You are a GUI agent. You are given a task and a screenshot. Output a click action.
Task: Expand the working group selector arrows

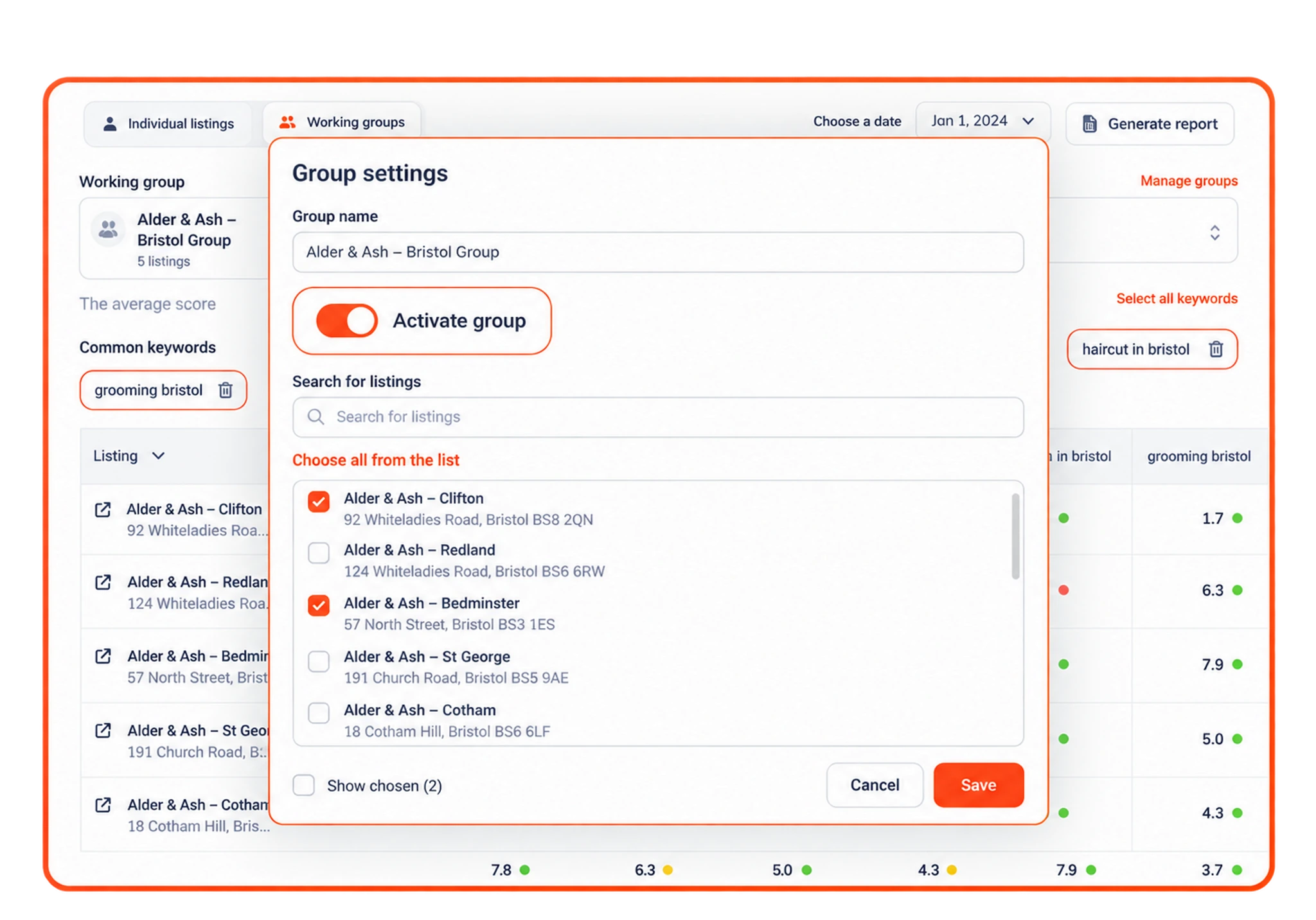point(1214,233)
